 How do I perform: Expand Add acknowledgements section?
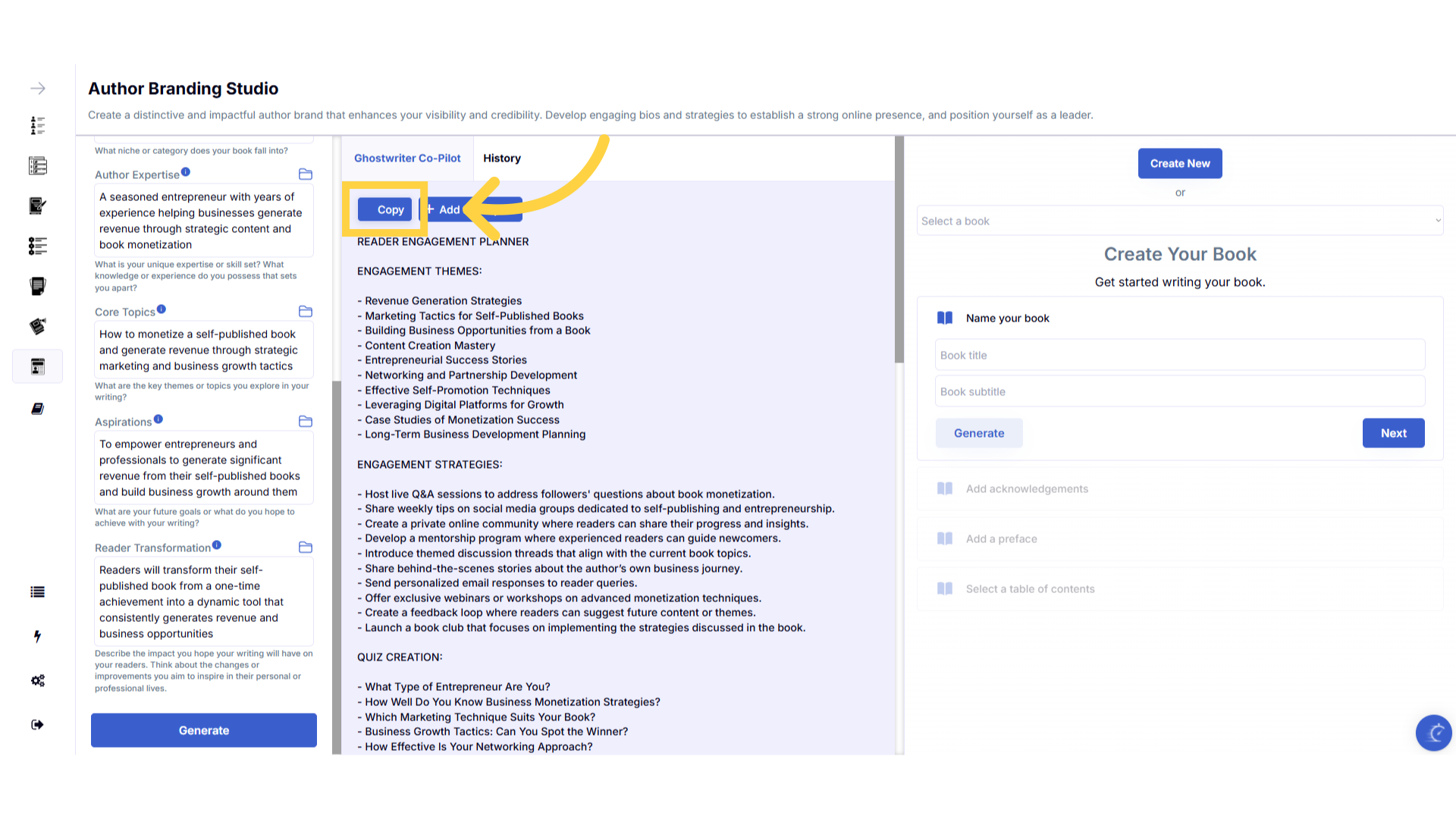[x=1027, y=489]
